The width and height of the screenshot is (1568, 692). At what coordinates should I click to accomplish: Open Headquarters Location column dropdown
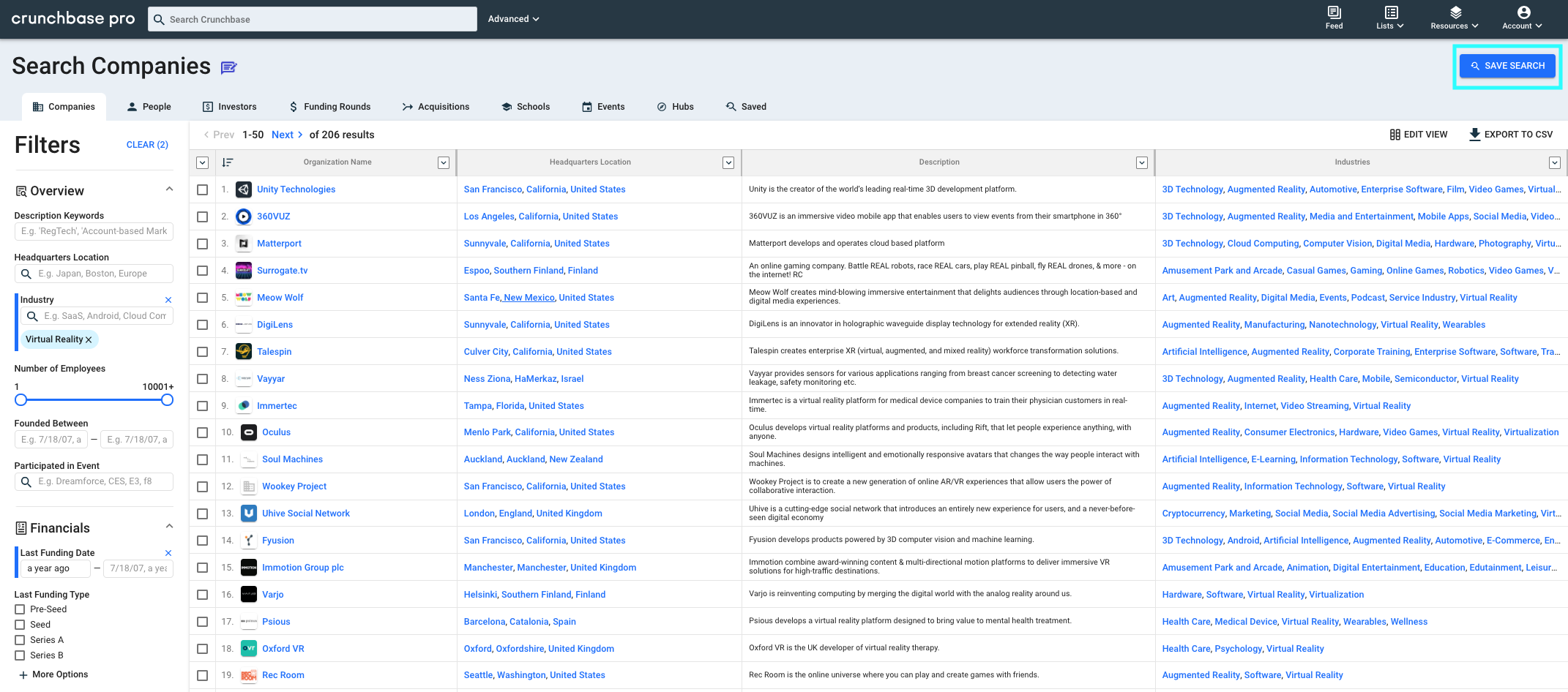pyautogui.click(x=728, y=162)
